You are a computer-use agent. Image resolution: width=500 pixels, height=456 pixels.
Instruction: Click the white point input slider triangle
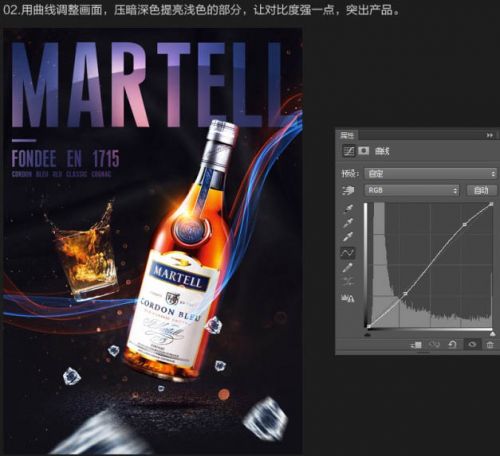492,334
